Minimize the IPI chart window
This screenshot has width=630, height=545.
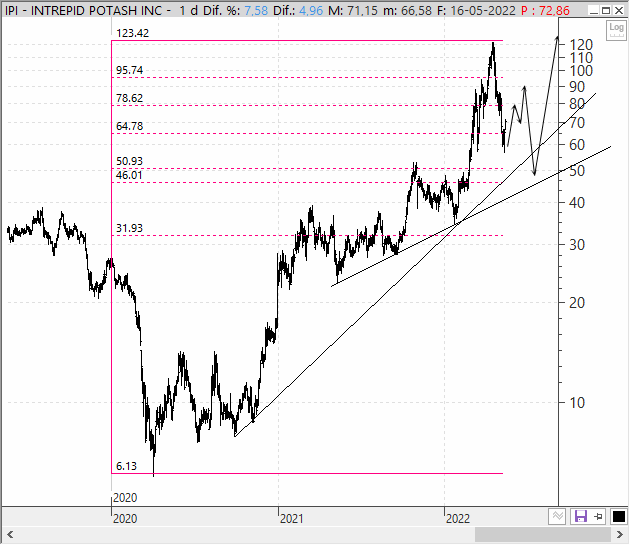(594, 10)
